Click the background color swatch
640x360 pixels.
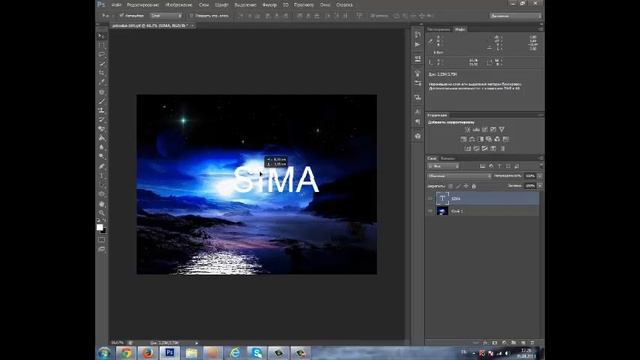point(103,231)
